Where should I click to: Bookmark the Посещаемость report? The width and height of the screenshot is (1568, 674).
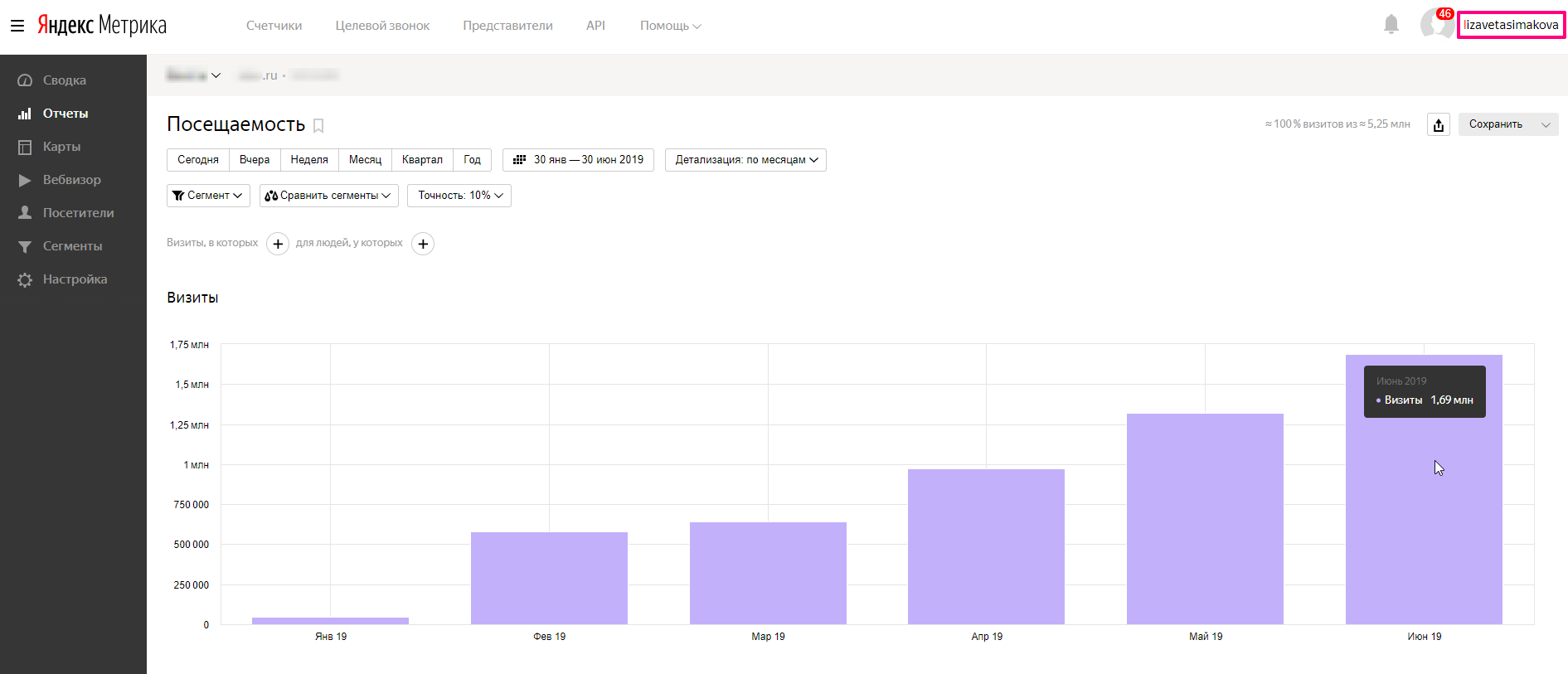(x=318, y=126)
